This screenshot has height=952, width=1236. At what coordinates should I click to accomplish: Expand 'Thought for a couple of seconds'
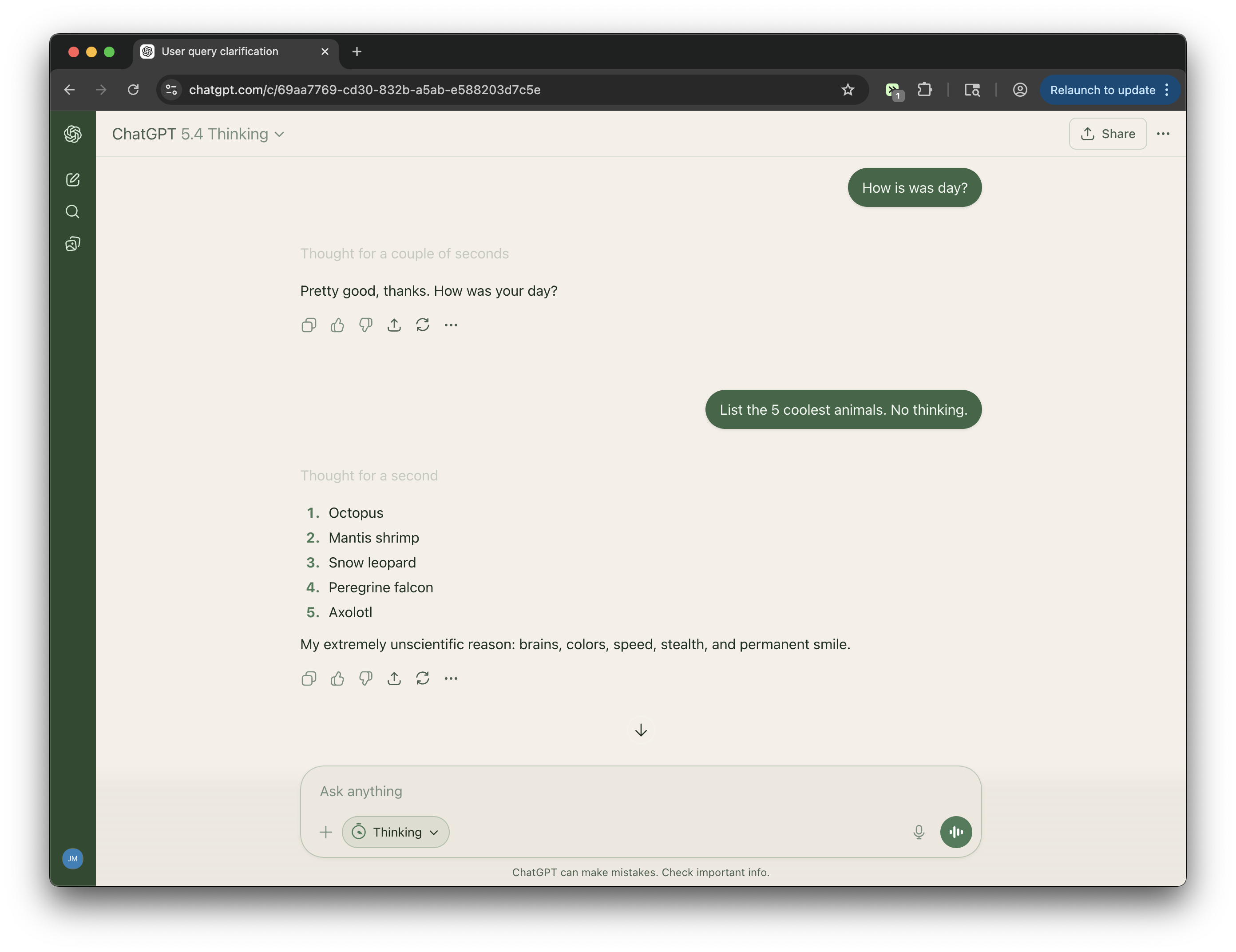[x=404, y=254]
